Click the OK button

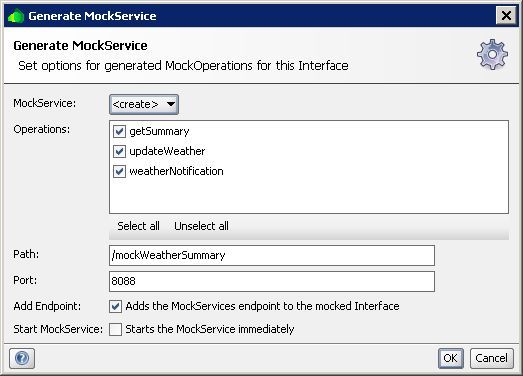pos(451,358)
